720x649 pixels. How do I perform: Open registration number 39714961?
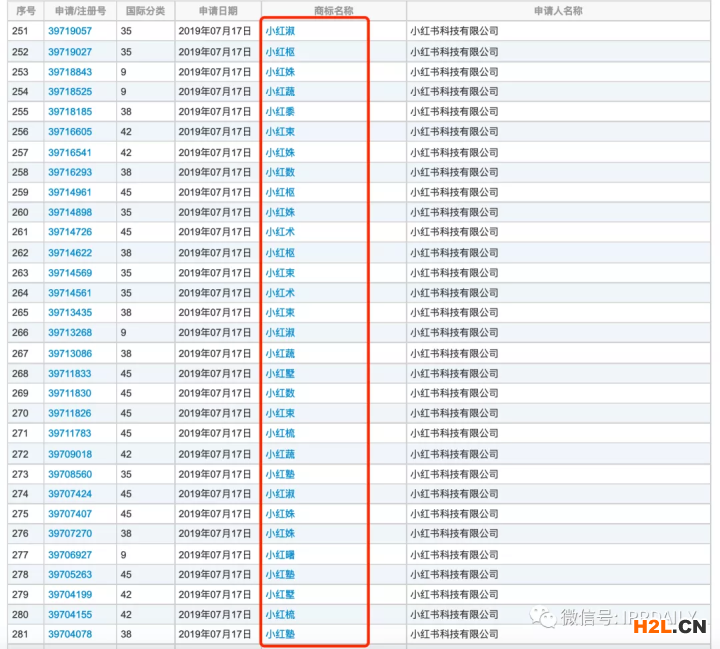pos(70,192)
